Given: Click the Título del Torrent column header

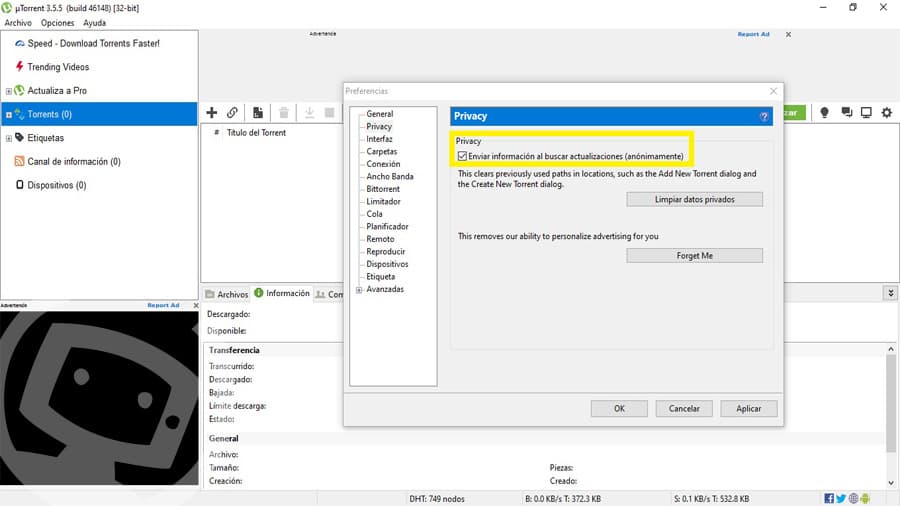Looking at the screenshot, I should pyautogui.click(x=256, y=133).
